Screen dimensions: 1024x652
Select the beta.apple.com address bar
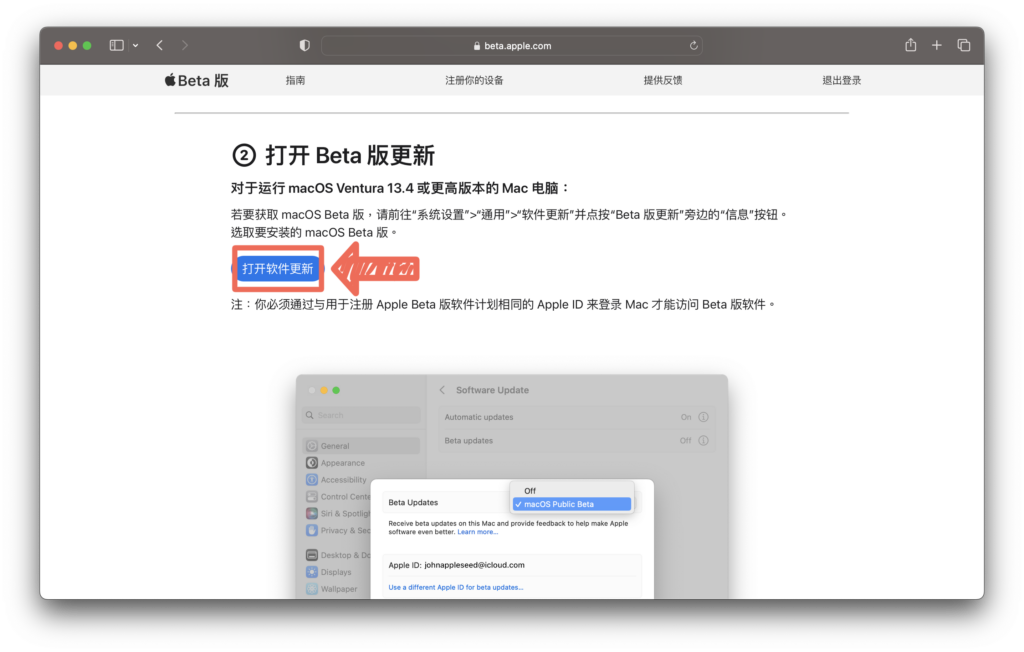click(512, 46)
